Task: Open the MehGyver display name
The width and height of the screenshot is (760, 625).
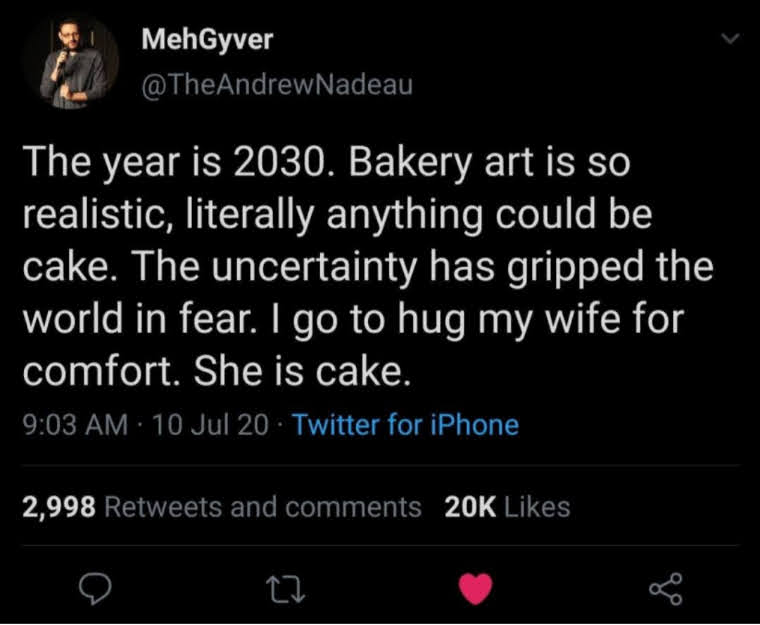Action: [207, 39]
